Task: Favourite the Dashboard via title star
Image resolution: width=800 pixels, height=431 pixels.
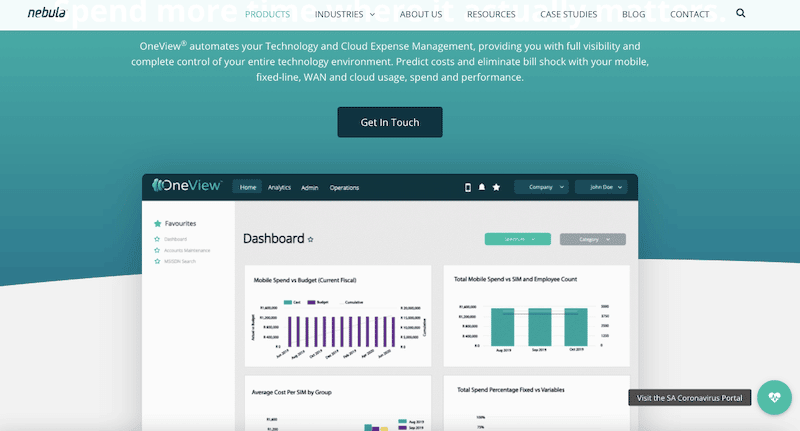Action: (310, 239)
